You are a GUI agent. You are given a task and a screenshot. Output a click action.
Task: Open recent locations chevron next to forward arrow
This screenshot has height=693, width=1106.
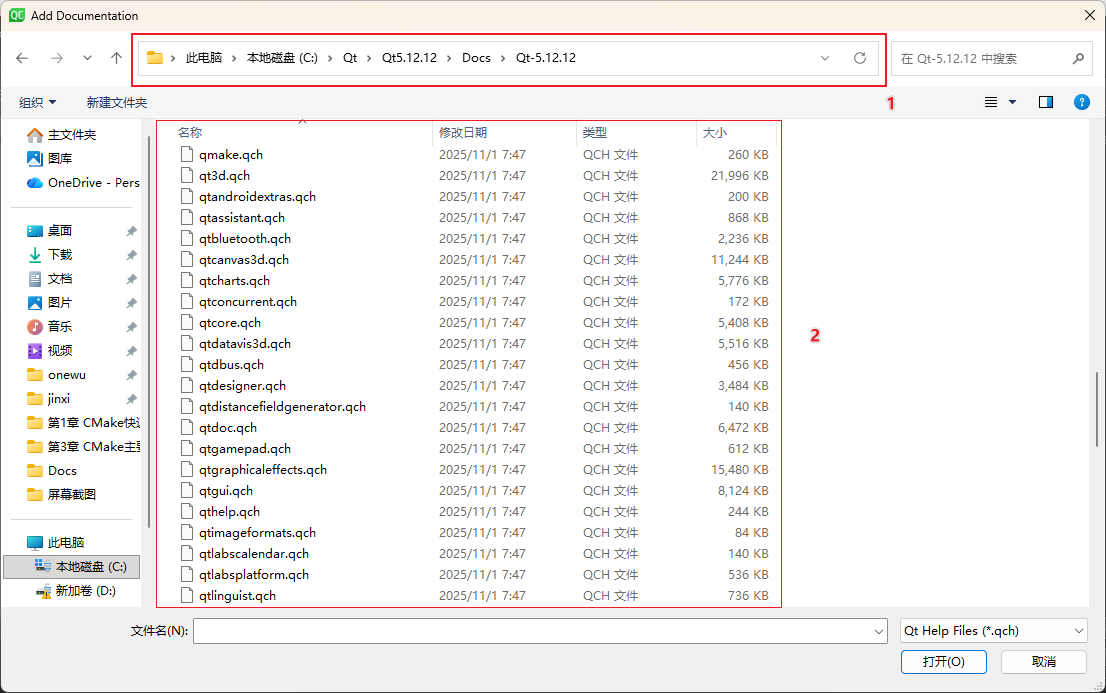coord(87,58)
